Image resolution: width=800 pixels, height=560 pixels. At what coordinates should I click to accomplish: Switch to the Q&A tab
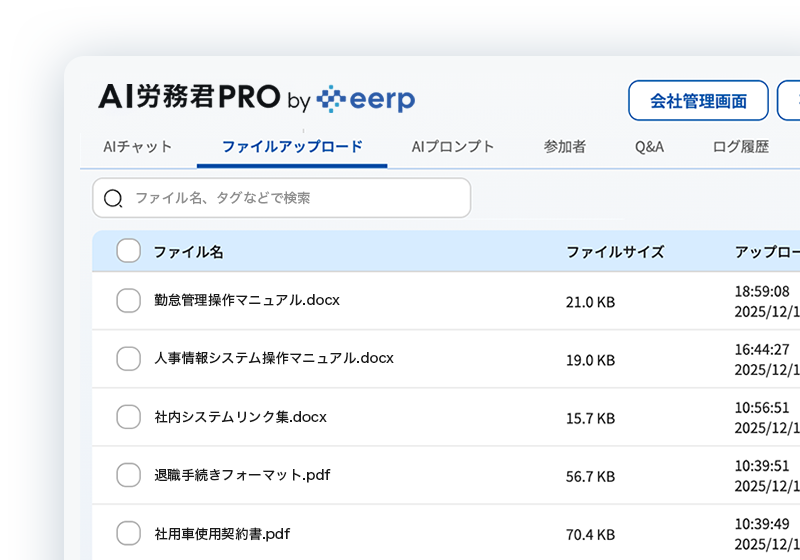pyautogui.click(x=649, y=147)
